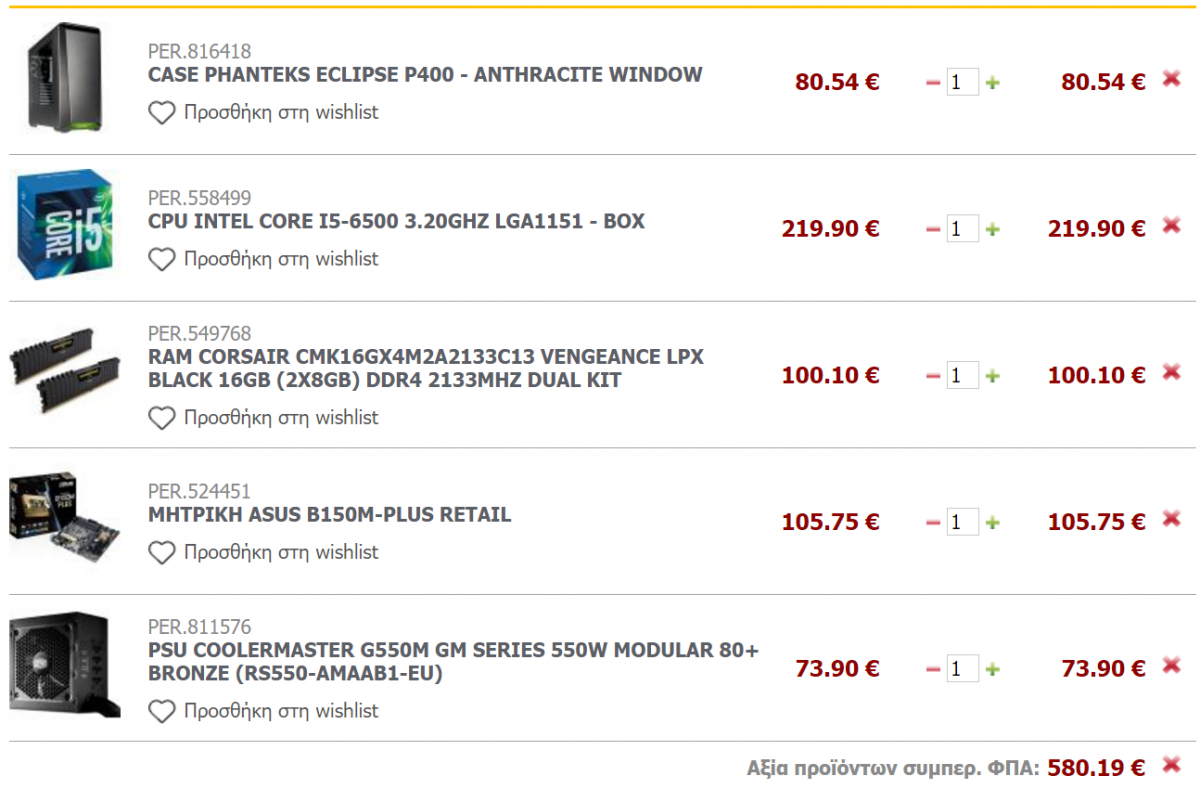1200x789 pixels.
Task: Click the Intel Core i5 box thumbnail
Action: point(62,225)
